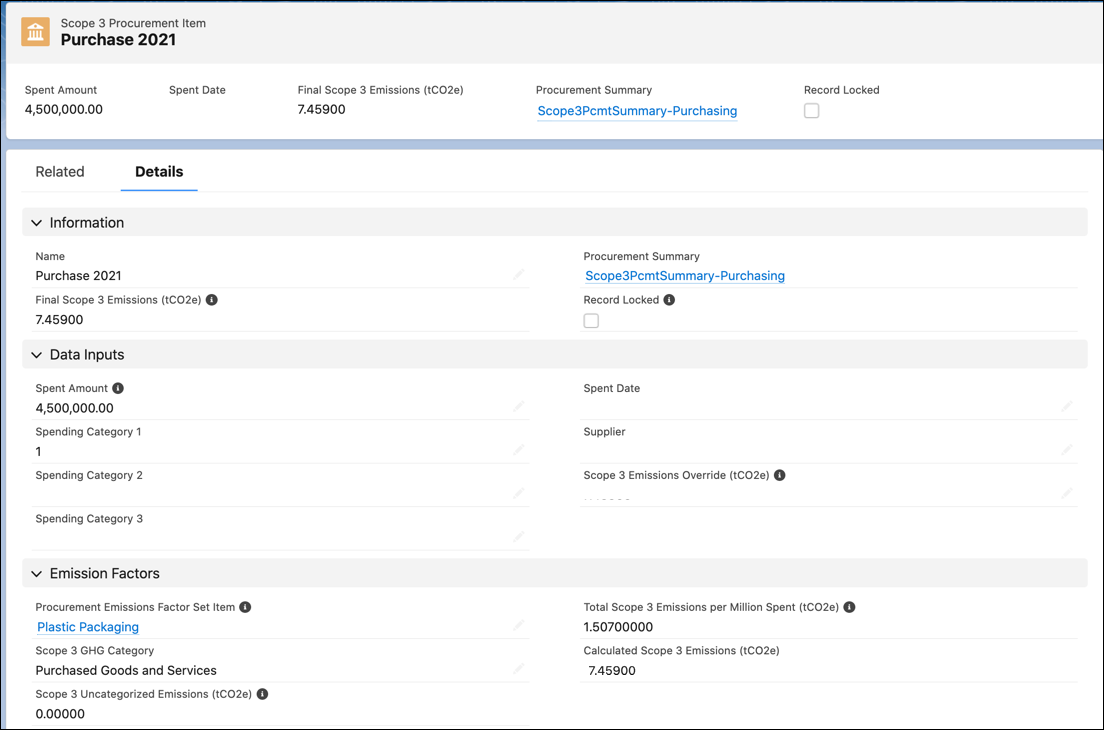
Task: Open info tooltip for Final Scope 3 Emissions
Action: click(211, 300)
